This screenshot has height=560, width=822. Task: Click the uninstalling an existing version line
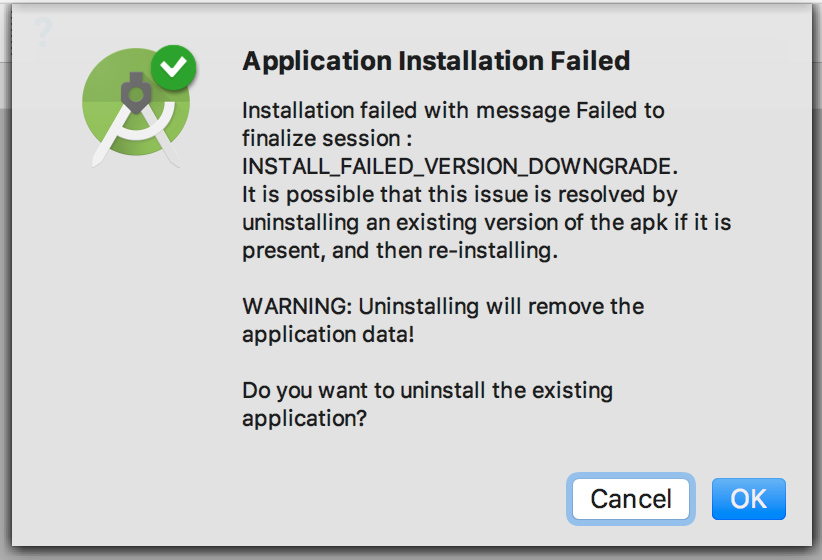(486, 223)
